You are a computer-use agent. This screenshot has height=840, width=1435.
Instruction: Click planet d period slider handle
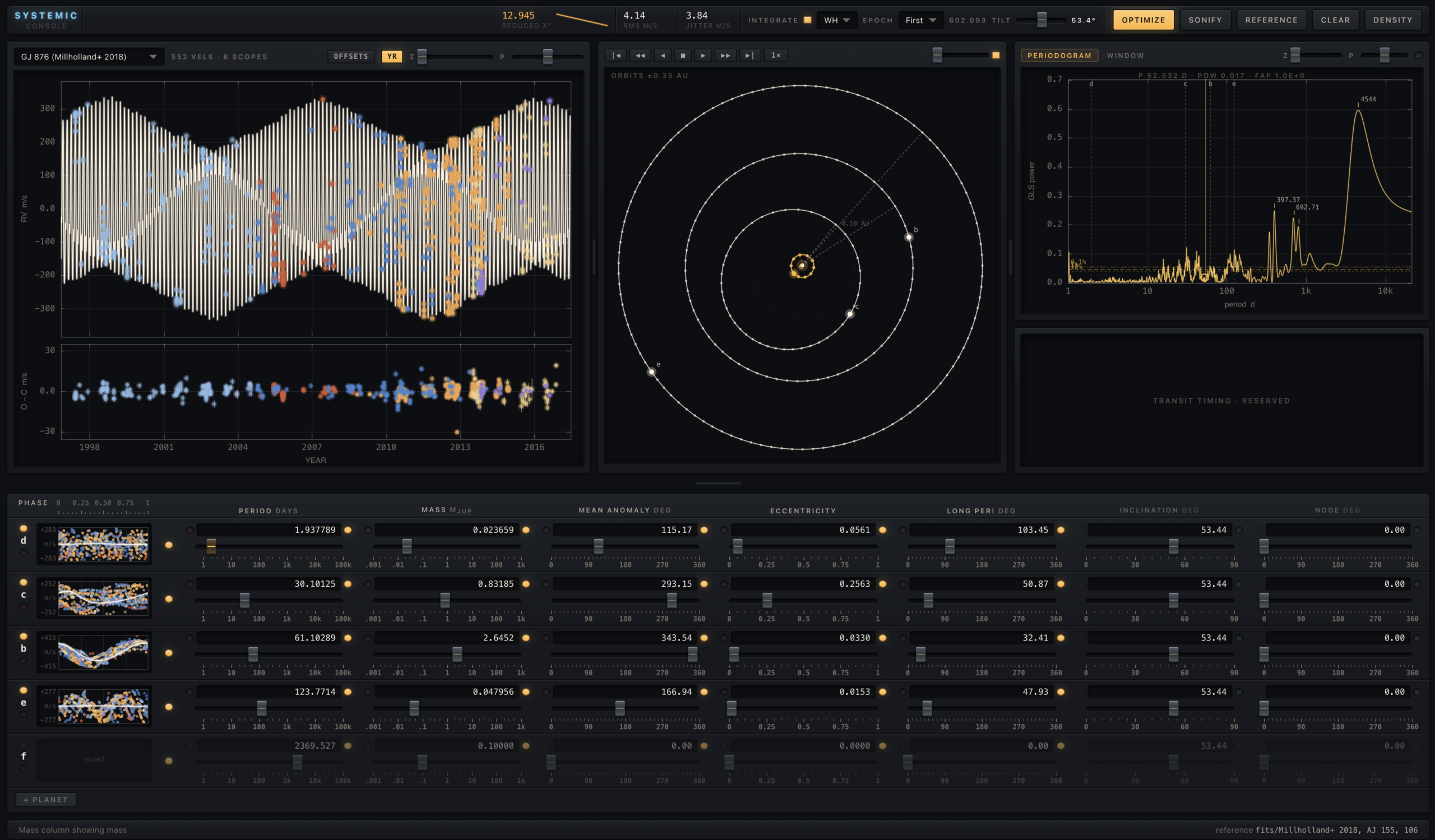point(211,546)
